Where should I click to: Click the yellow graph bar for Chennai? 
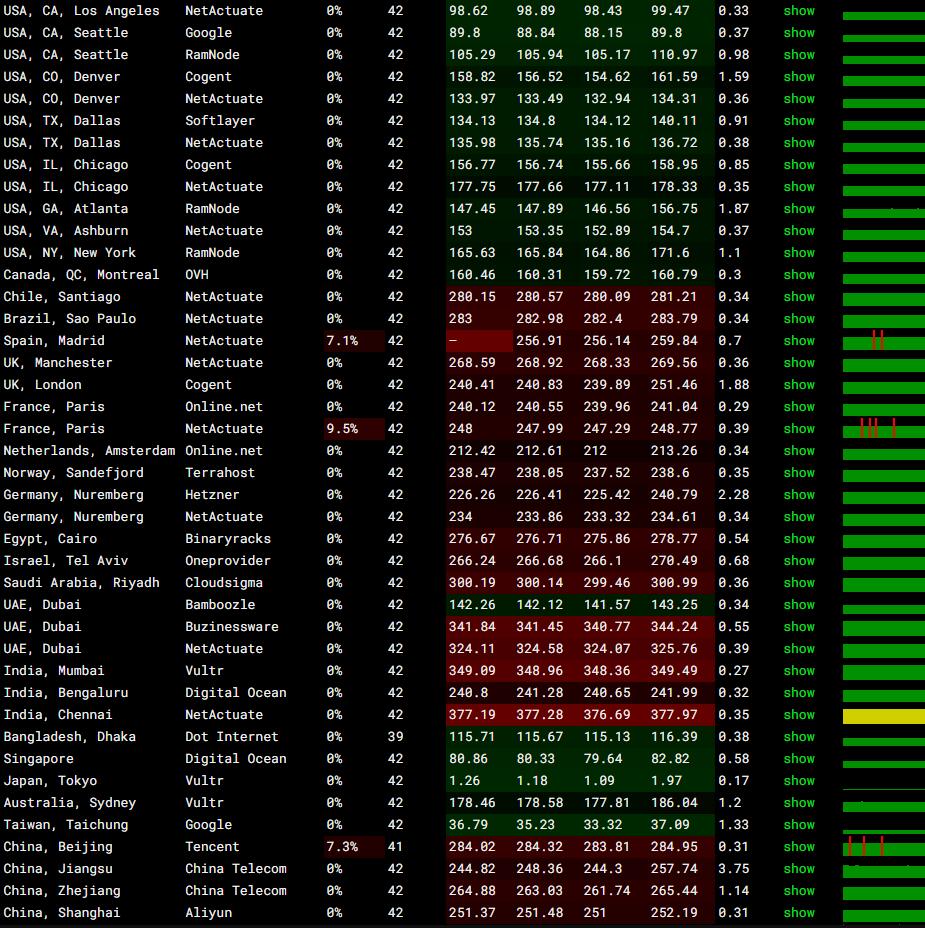[884, 716]
